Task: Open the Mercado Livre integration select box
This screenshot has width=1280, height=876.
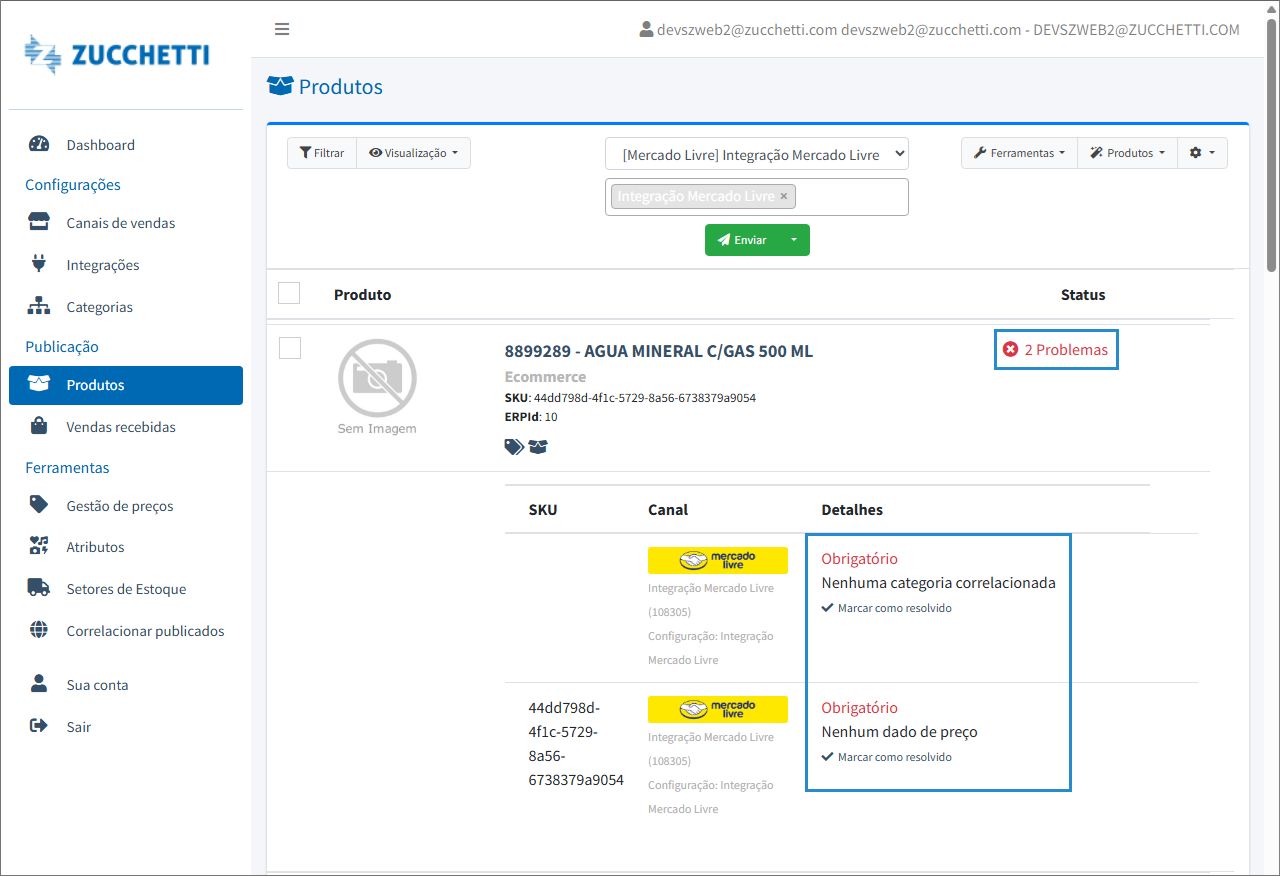Action: [x=756, y=154]
